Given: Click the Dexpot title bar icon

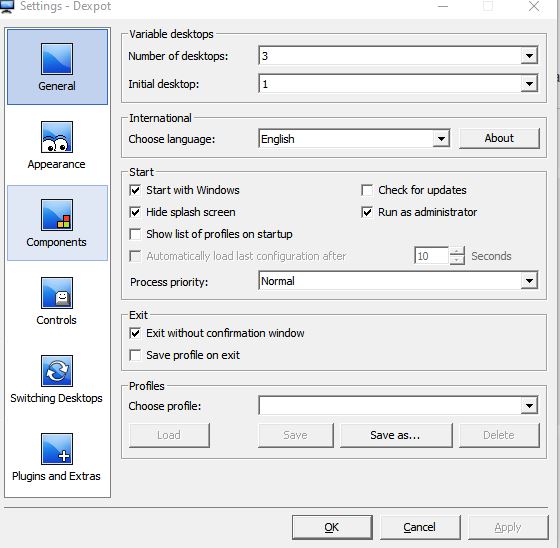Looking at the screenshot, I should (x=7, y=6).
